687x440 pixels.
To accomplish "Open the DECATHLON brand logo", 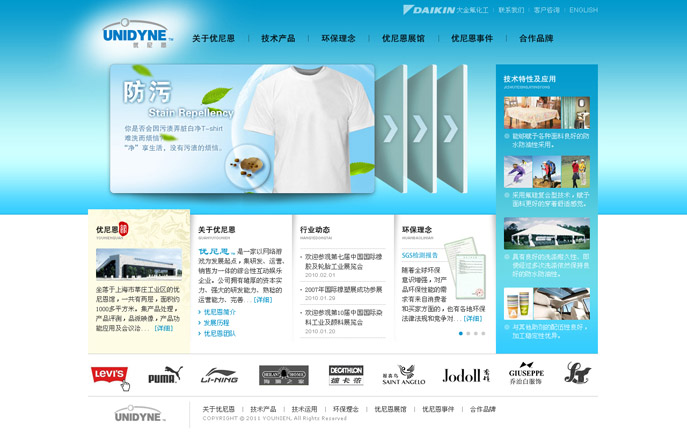I will pyautogui.click(x=346, y=375).
